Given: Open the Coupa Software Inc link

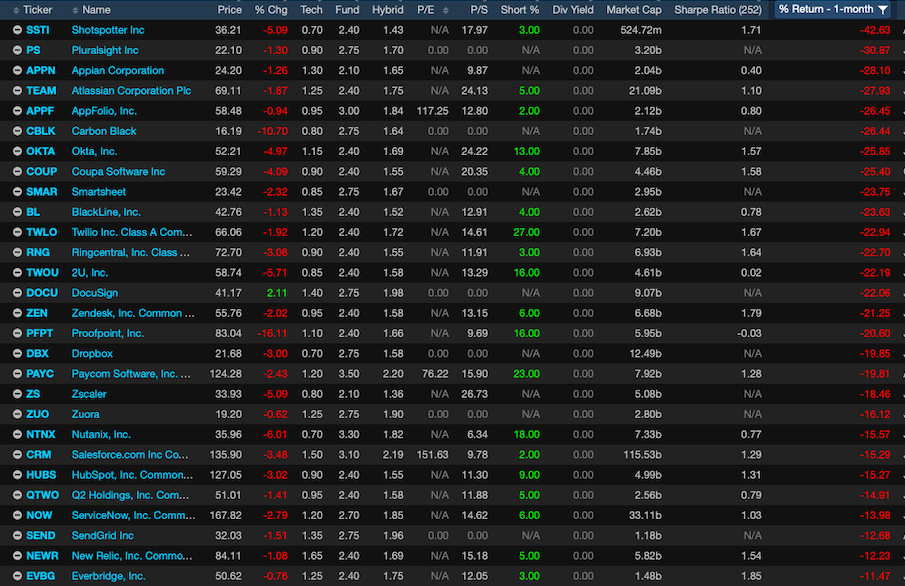Looking at the screenshot, I should (118, 171).
